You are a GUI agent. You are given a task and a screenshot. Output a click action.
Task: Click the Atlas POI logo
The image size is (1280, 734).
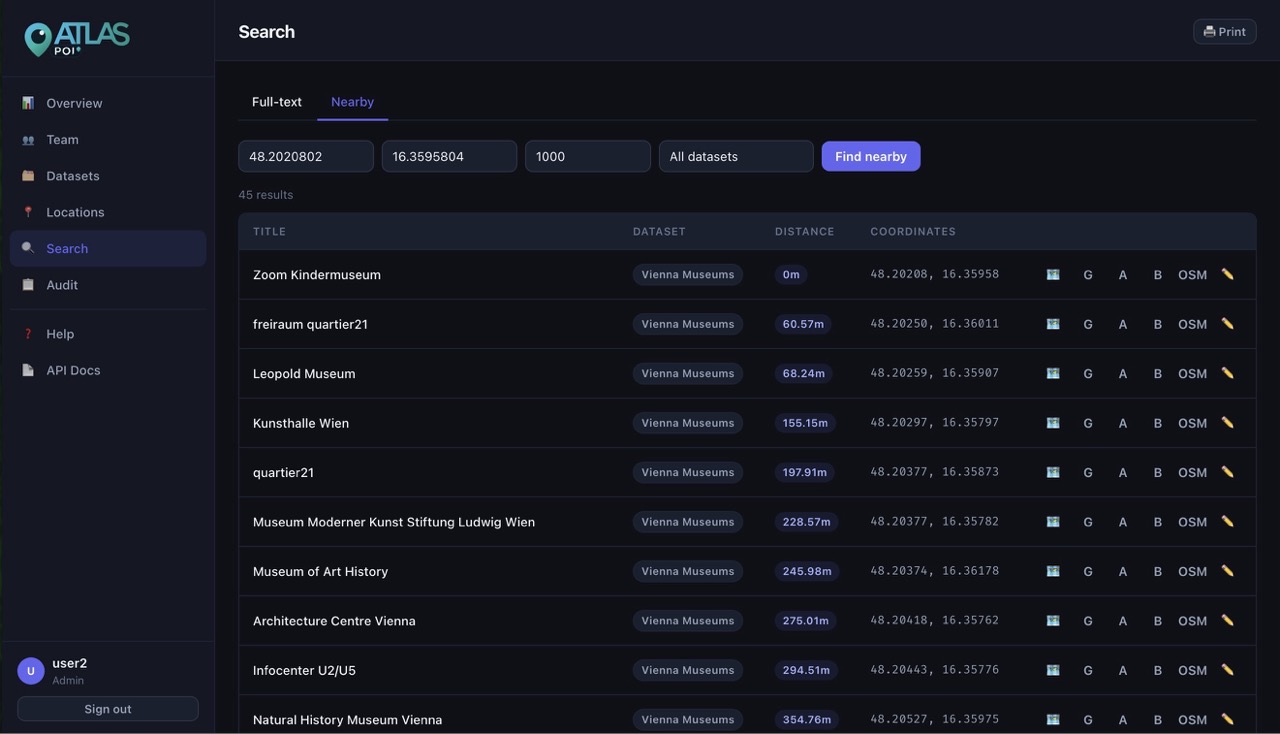77,38
